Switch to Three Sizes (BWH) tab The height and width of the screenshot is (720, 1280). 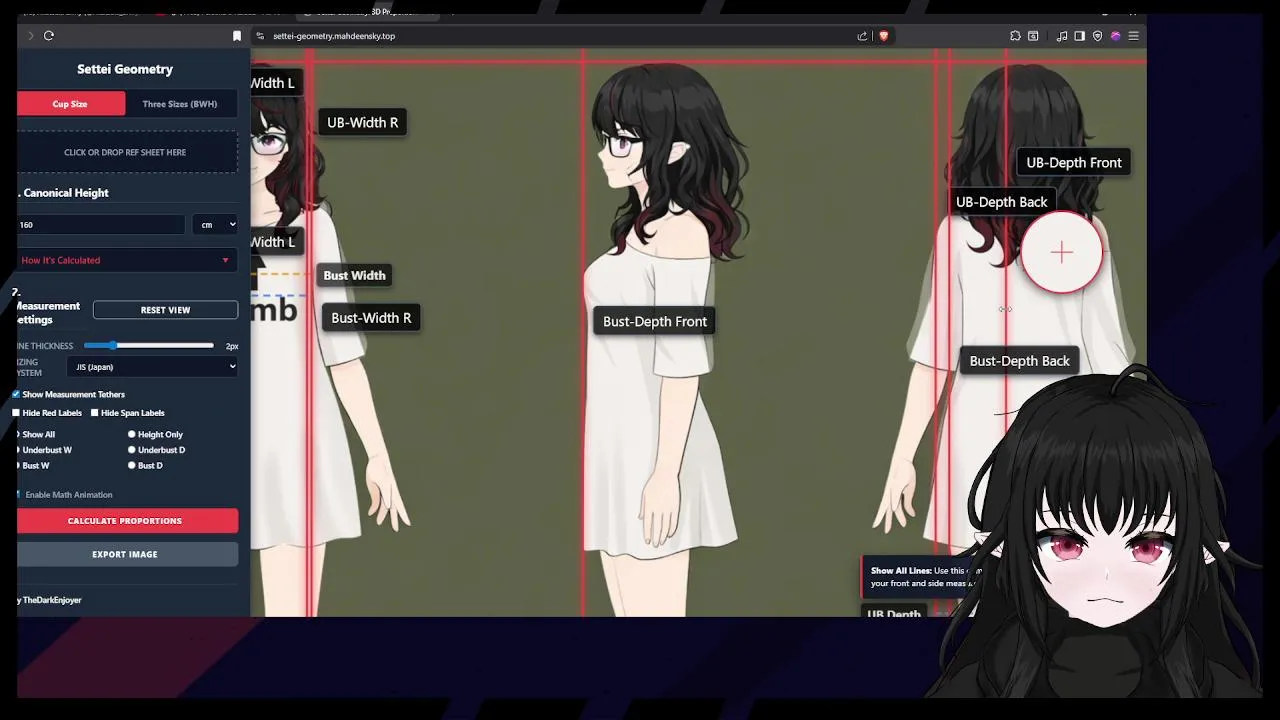pos(180,104)
